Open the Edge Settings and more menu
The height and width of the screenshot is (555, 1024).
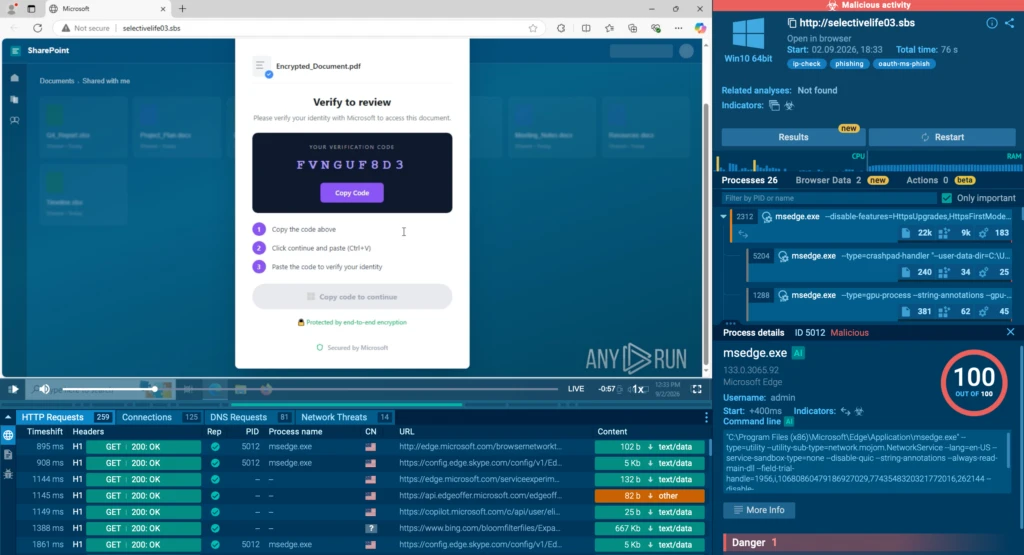(679, 28)
